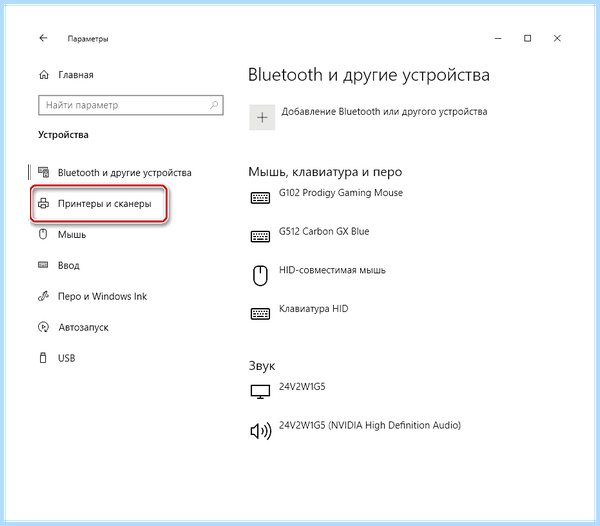
Task: Go to Главная settings home
Action: tap(76, 75)
